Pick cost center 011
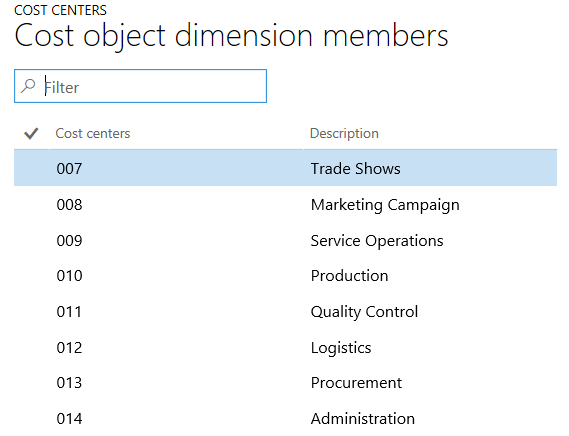This screenshot has width=569, height=436. [69, 312]
